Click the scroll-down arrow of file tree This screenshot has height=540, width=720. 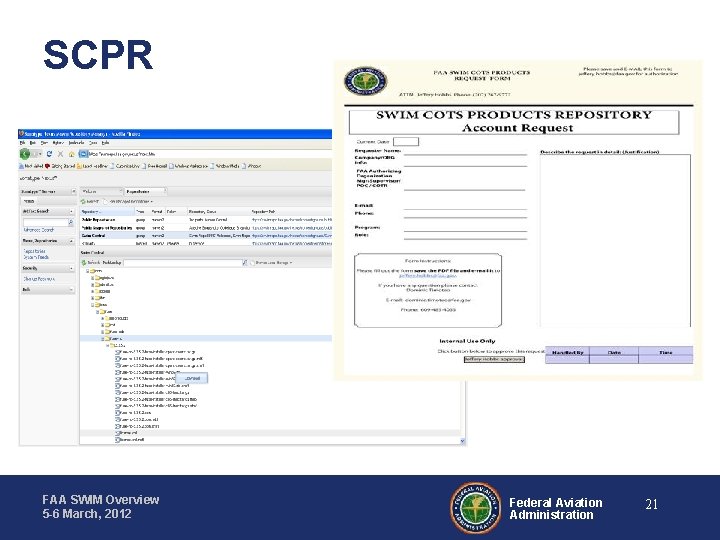462,441
